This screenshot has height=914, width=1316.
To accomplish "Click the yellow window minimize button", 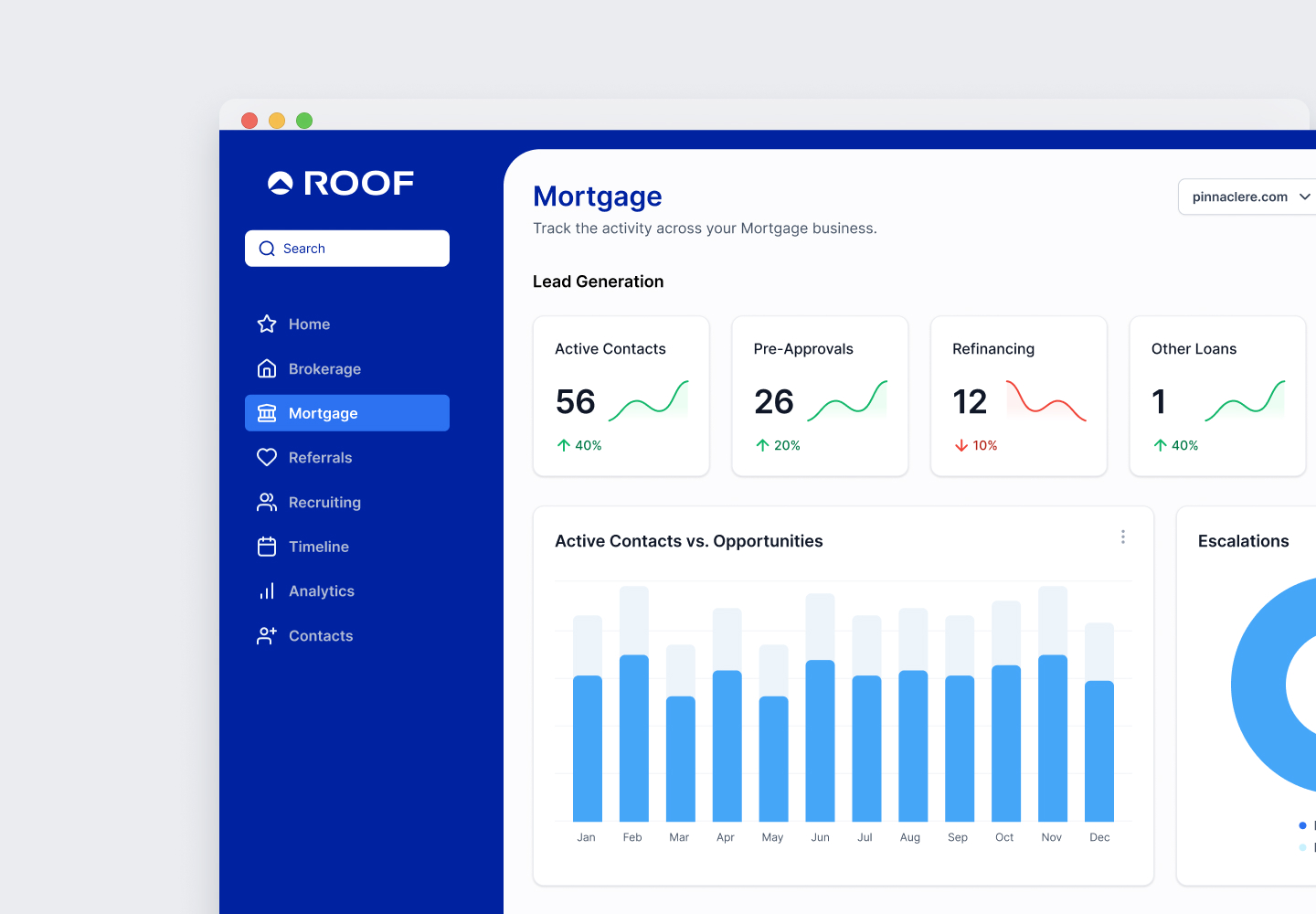I will tap(277, 121).
